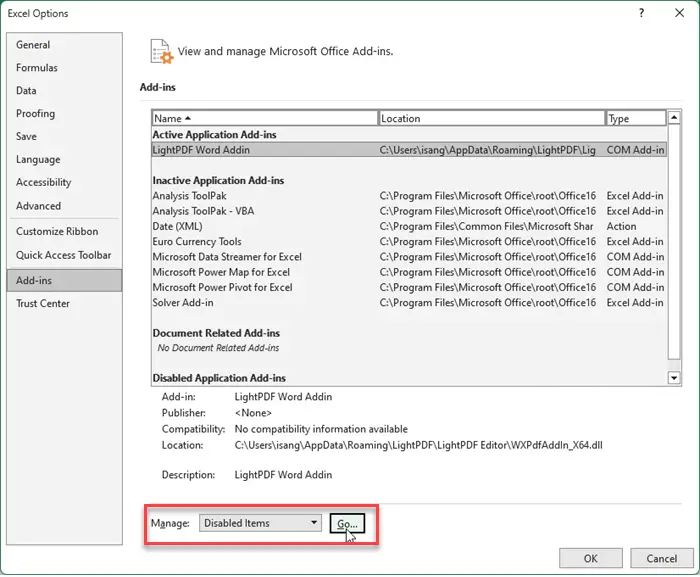This screenshot has width=700, height=577.
Task: Click the list scroll up arrow
Action: point(674,117)
